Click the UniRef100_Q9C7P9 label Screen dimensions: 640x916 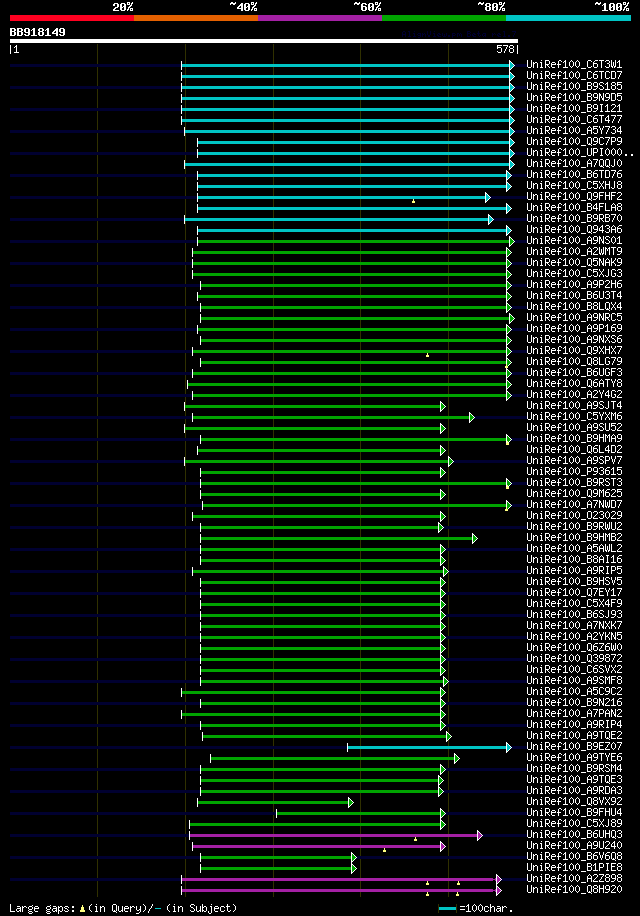click(x=574, y=141)
